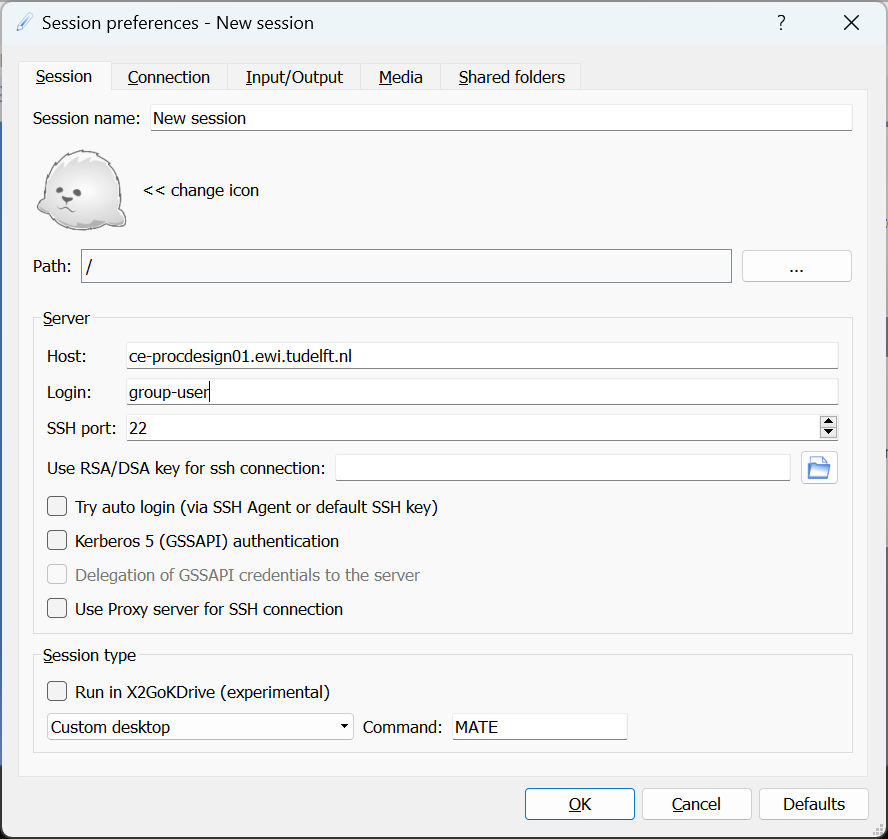888x839 pixels.
Task: Click the Defaults button
Action: pyautogui.click(x=813, y=804)
